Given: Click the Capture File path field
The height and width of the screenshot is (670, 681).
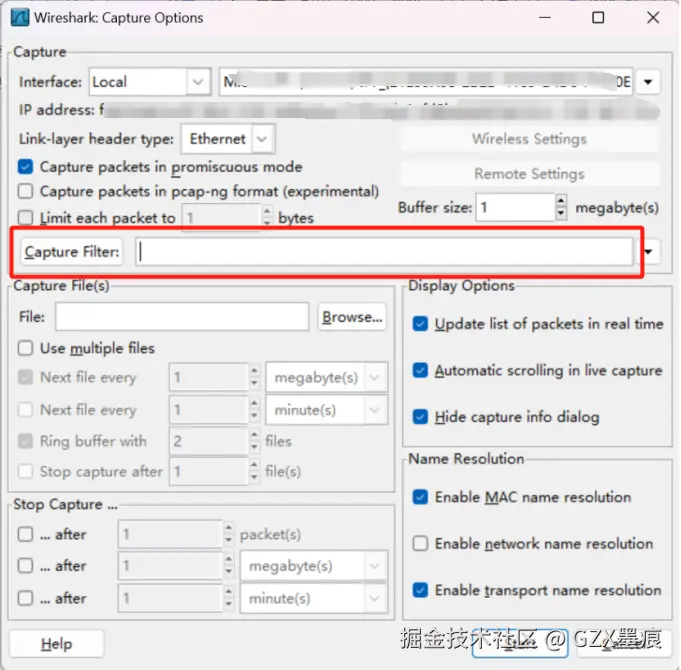Looking at the screenshot, I should click(x=182, y=317).
